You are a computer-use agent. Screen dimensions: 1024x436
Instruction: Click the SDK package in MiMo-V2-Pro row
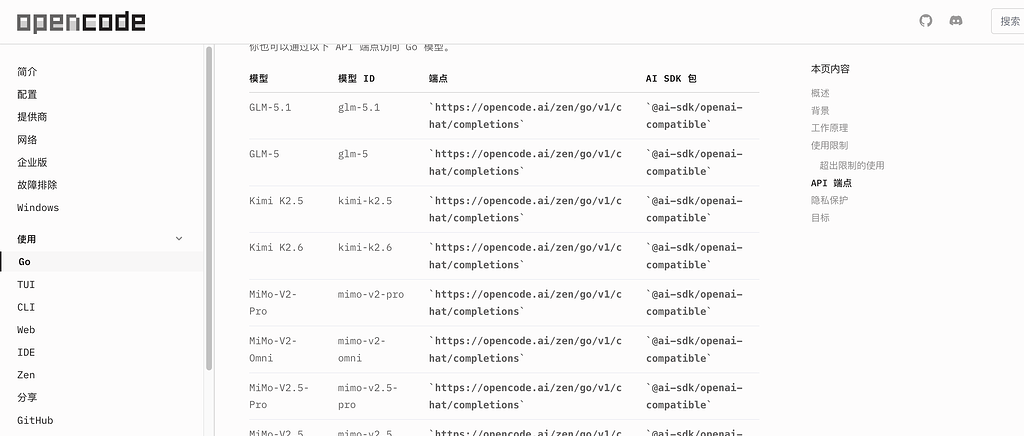[694, 303]
